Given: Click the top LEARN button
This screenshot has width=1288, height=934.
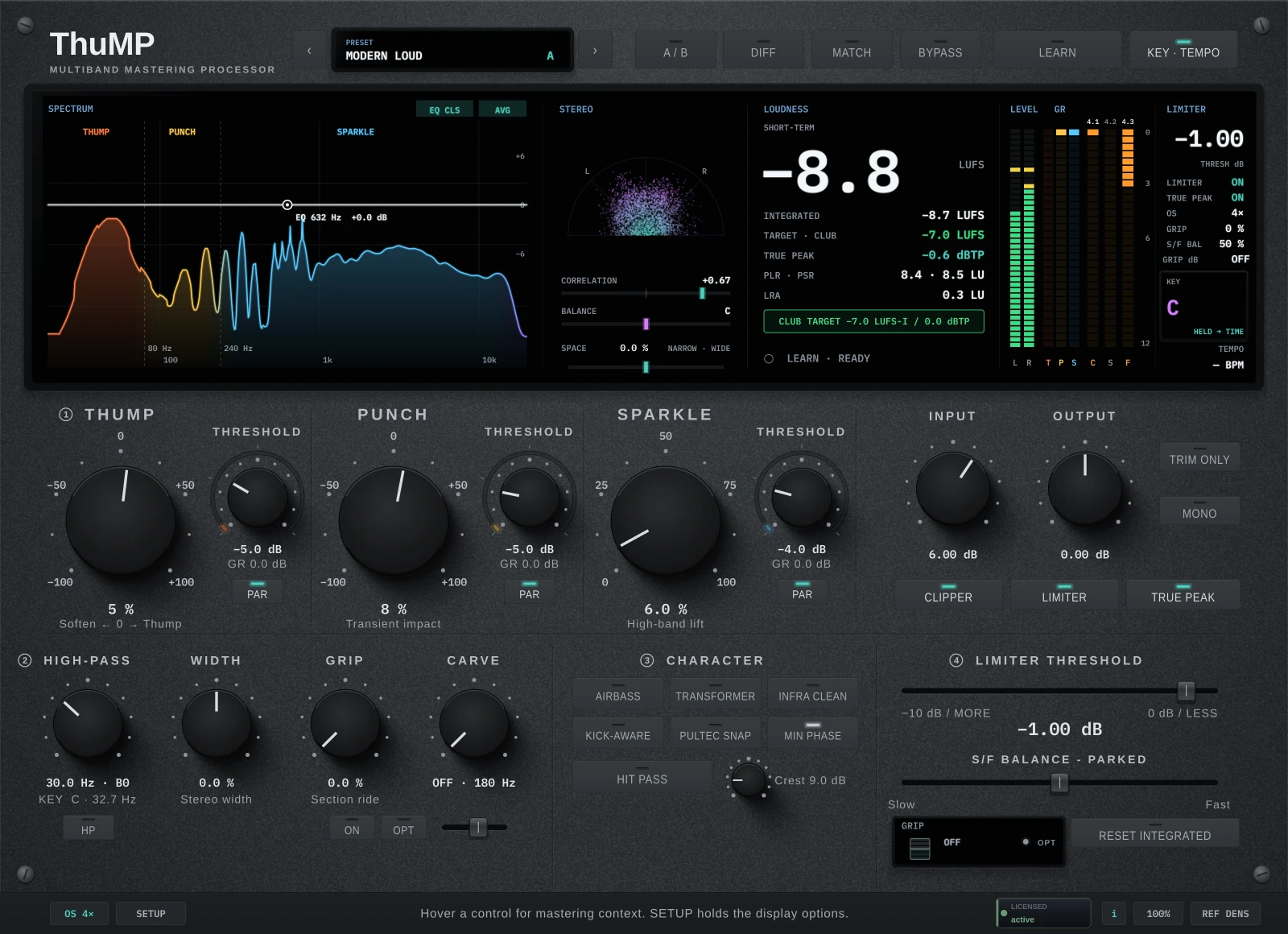Looking at the screenshot, I should (x=1057, y=51).
